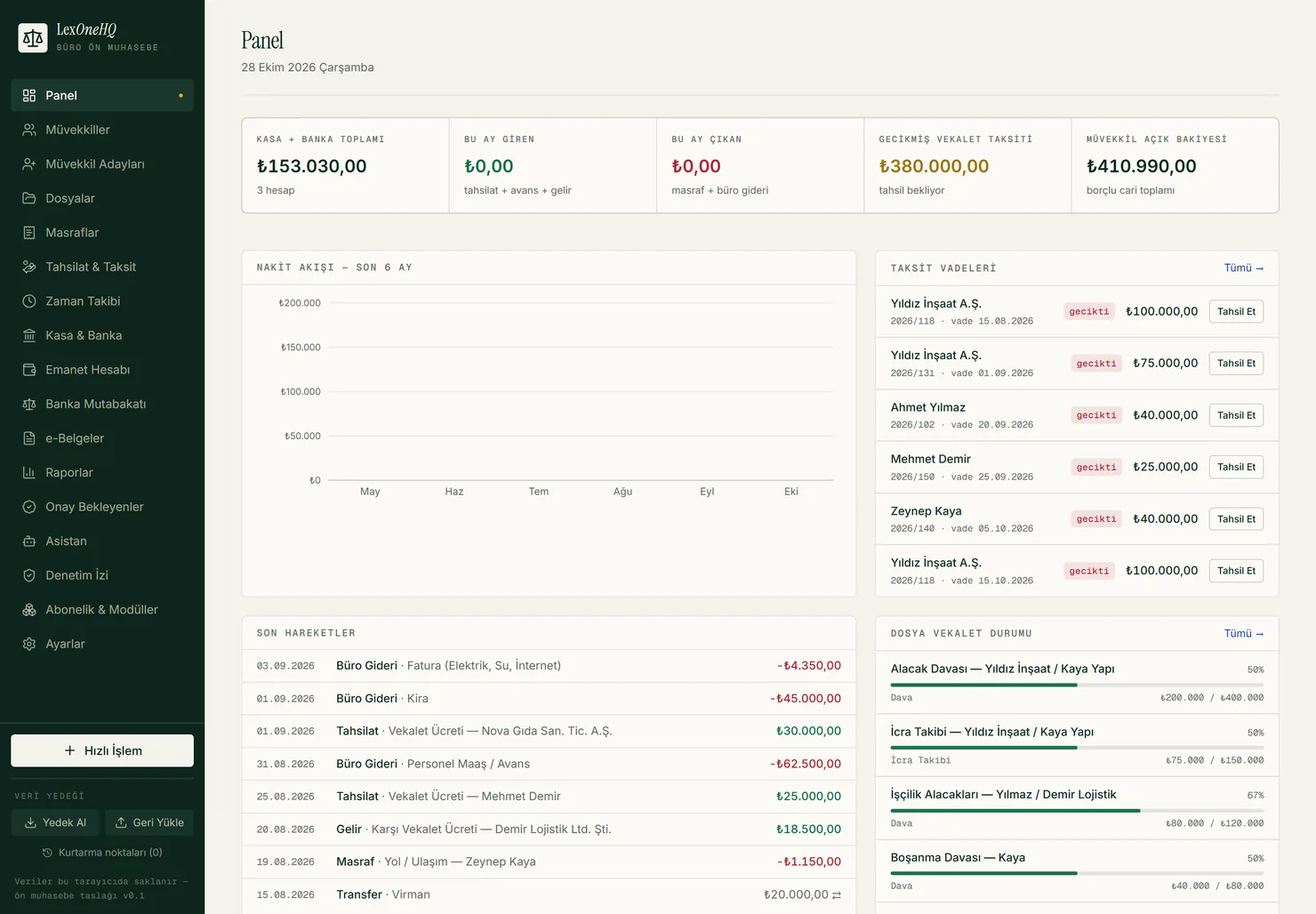Click the Zaman Takibi clock icon
1316x914 pixels.
[x=29, y=301]
